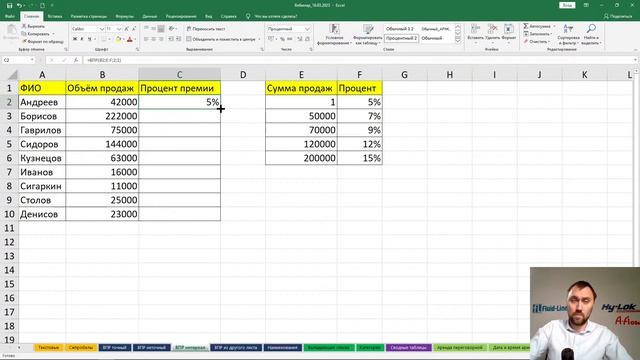
Task: Select the Процент премии header cell
Action: (x=180, y=88)
